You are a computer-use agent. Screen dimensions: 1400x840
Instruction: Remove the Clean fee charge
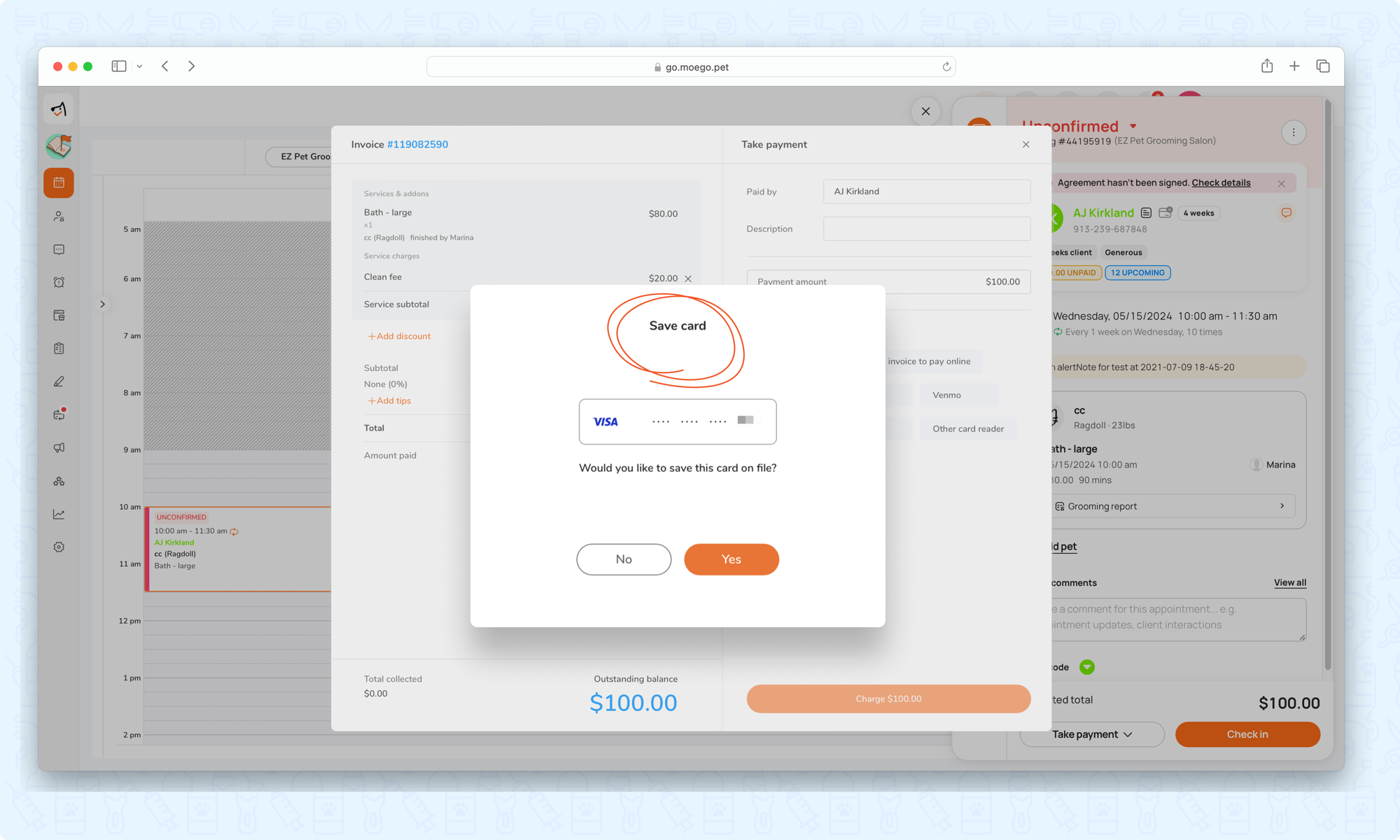pos(688,279)
